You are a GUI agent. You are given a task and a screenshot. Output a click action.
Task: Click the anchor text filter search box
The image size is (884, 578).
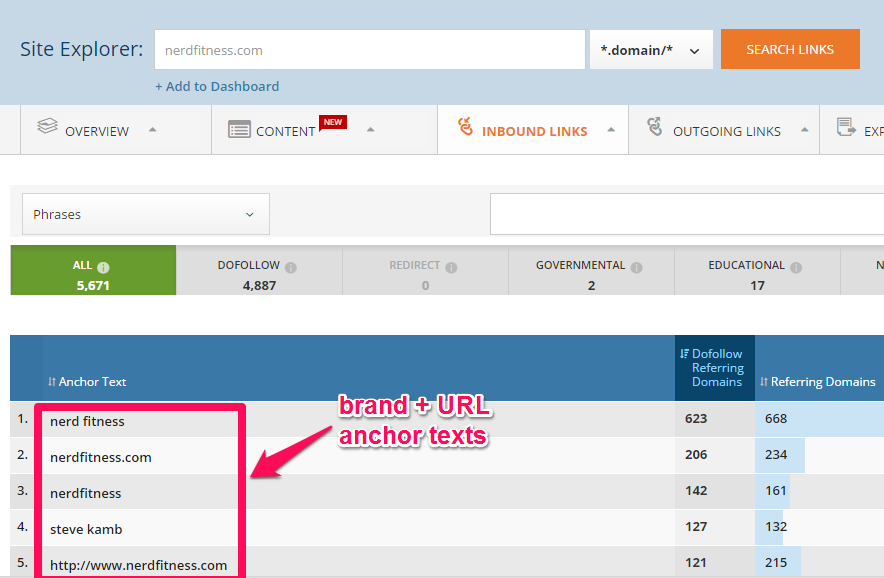687,214
